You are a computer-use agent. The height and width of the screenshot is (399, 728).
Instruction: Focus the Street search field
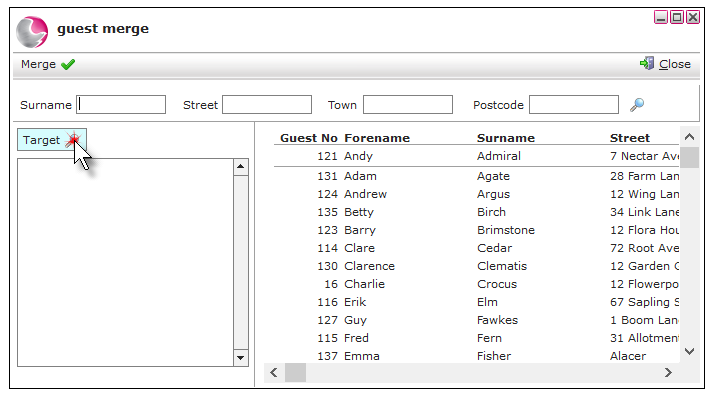(267, 105)
